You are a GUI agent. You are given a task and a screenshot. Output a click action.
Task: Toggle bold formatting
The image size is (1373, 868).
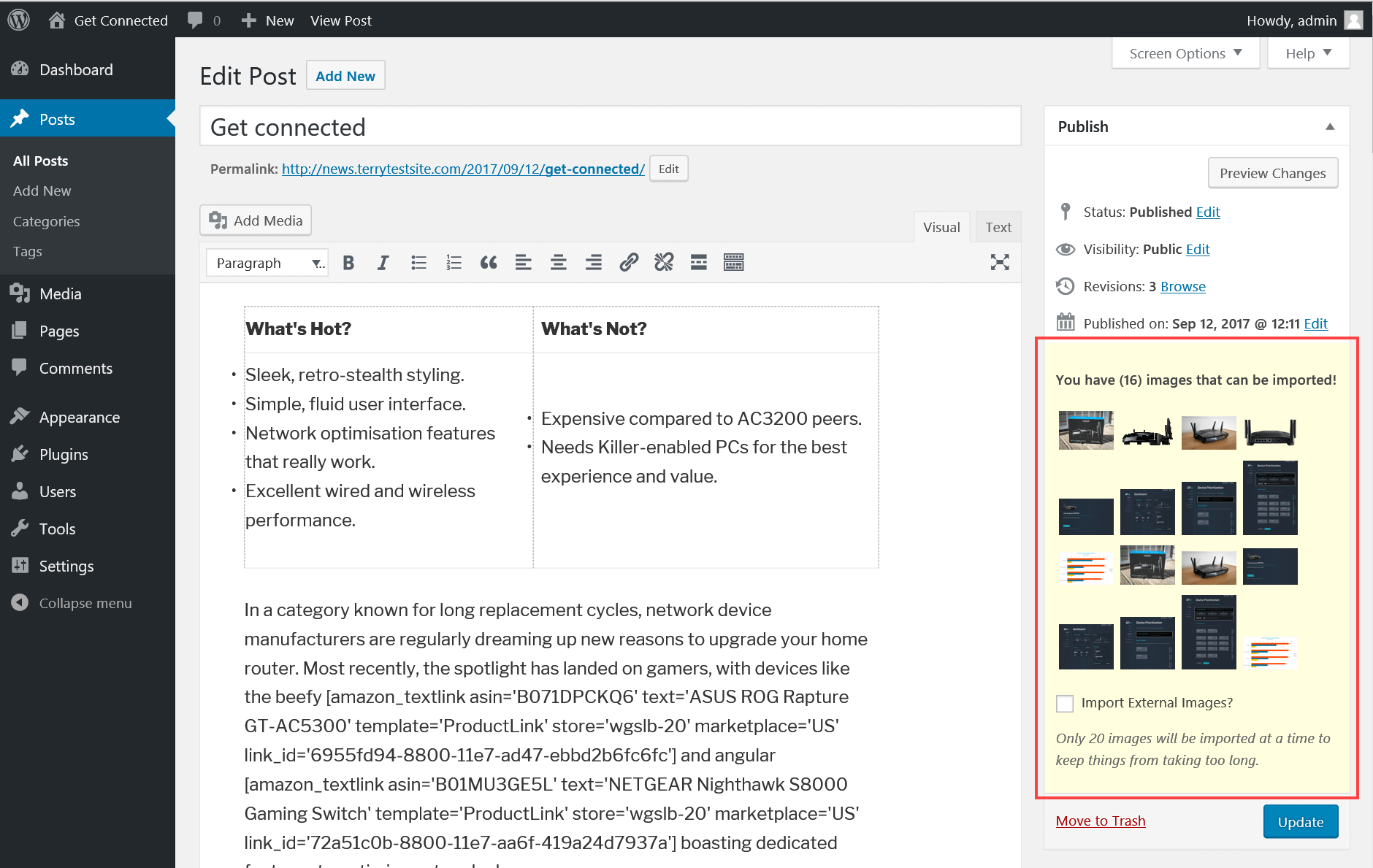[348, 263]
